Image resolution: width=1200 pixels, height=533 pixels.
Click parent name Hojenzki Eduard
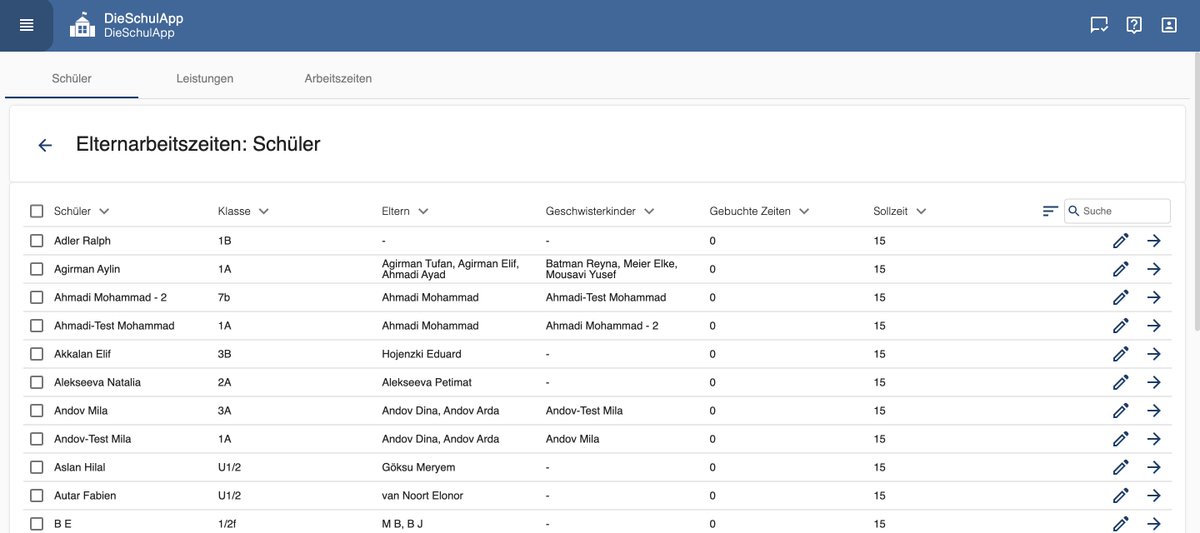(x=421, y=354)
